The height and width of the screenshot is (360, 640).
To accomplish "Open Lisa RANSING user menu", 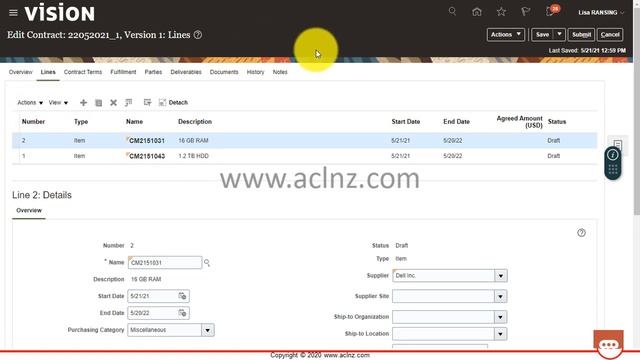I will tap(601, 13).
